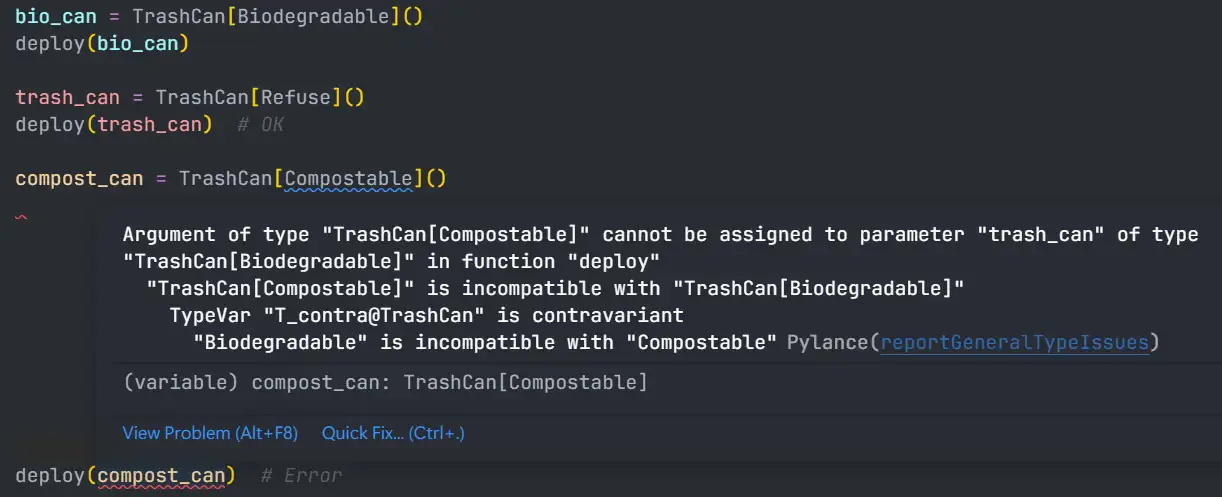
Task: Click the '# OK' comment
Action: click(x=260, y=125)
